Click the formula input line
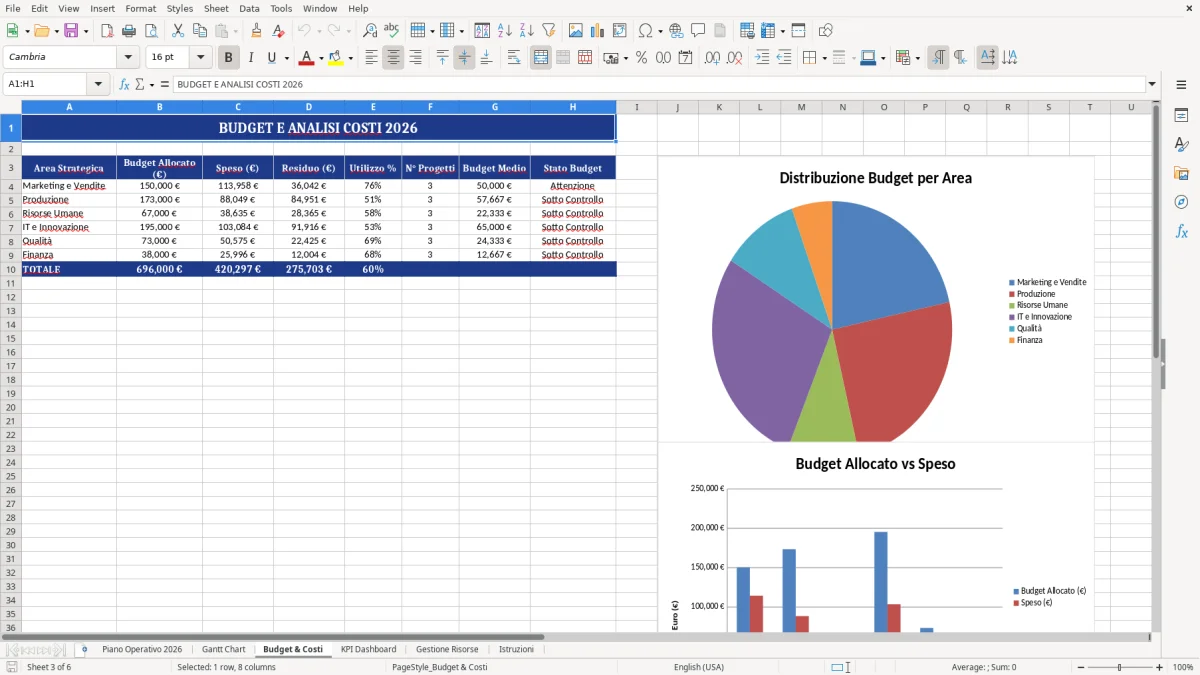1200x675 pixels. coord(658,85)
